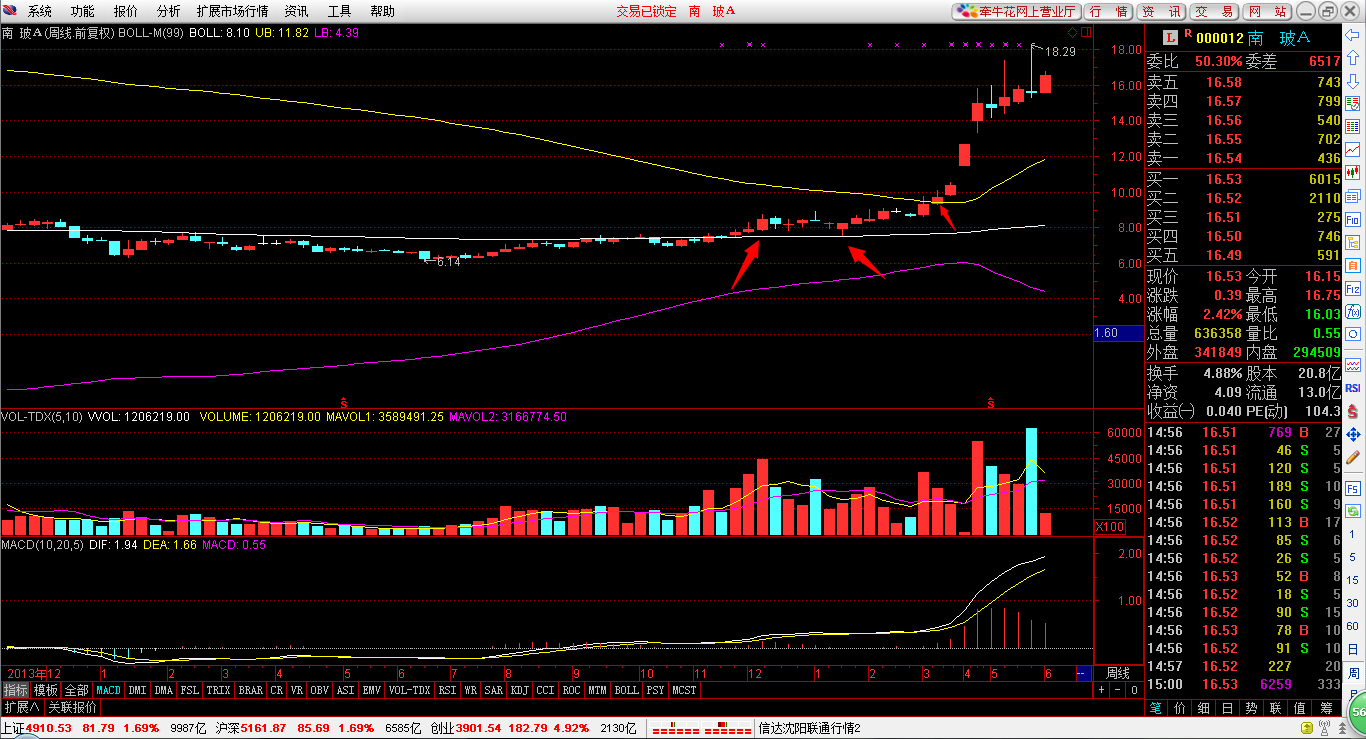Open the quote grid table icon
Image resolution: width=1366 pixels, height=739 pixels.
point(1353,126)
